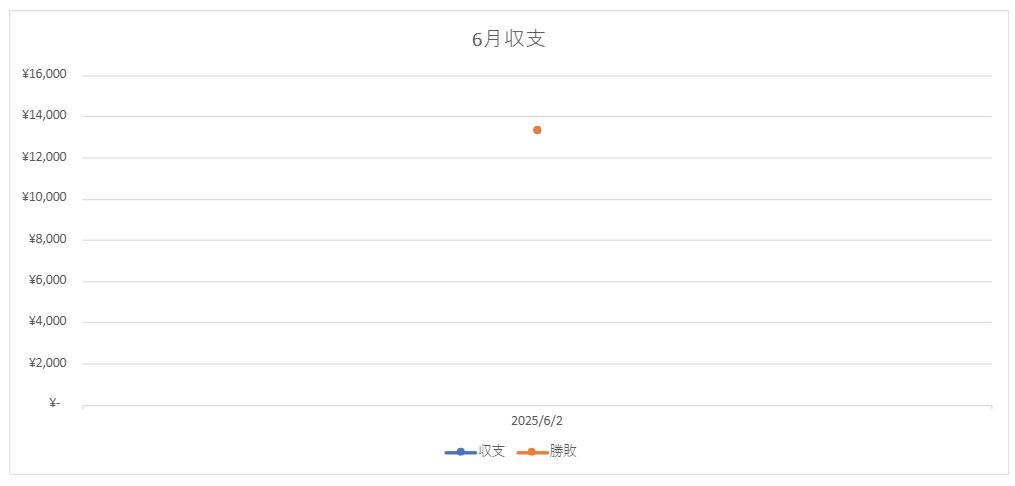1015x486 pixels.
Task: Click the ¥12,000 axis label
Action: (x=44, y=157)
